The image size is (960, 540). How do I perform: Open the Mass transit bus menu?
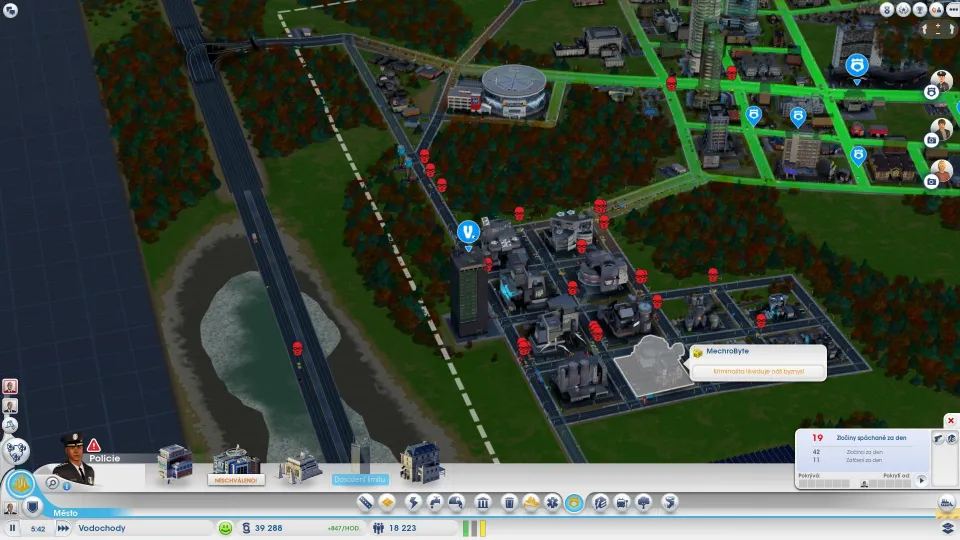(x=622, y=503)
